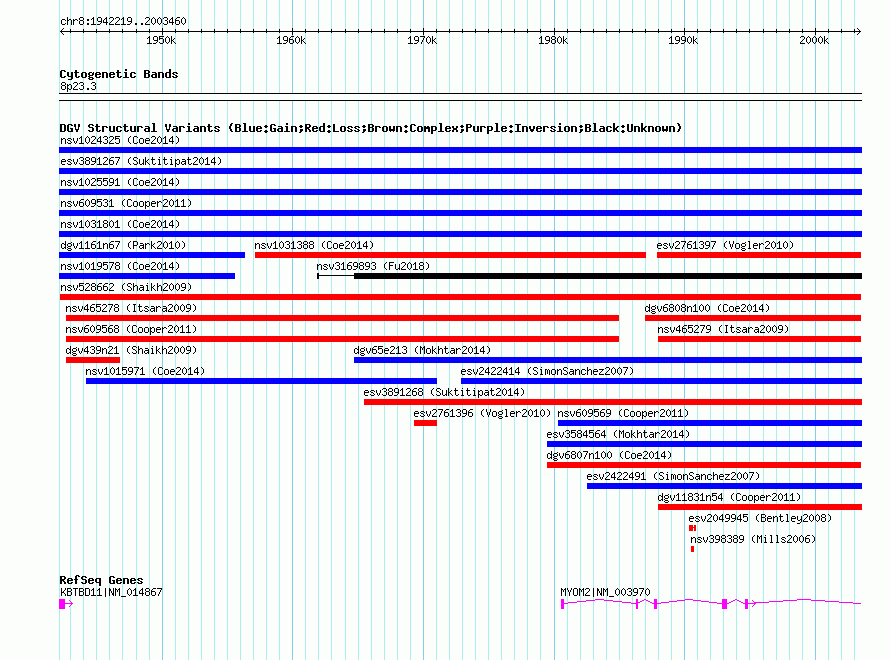This screenshot has height=660, width=890.
Task: Select the 1990k ruler position
Action: point(683,40)
